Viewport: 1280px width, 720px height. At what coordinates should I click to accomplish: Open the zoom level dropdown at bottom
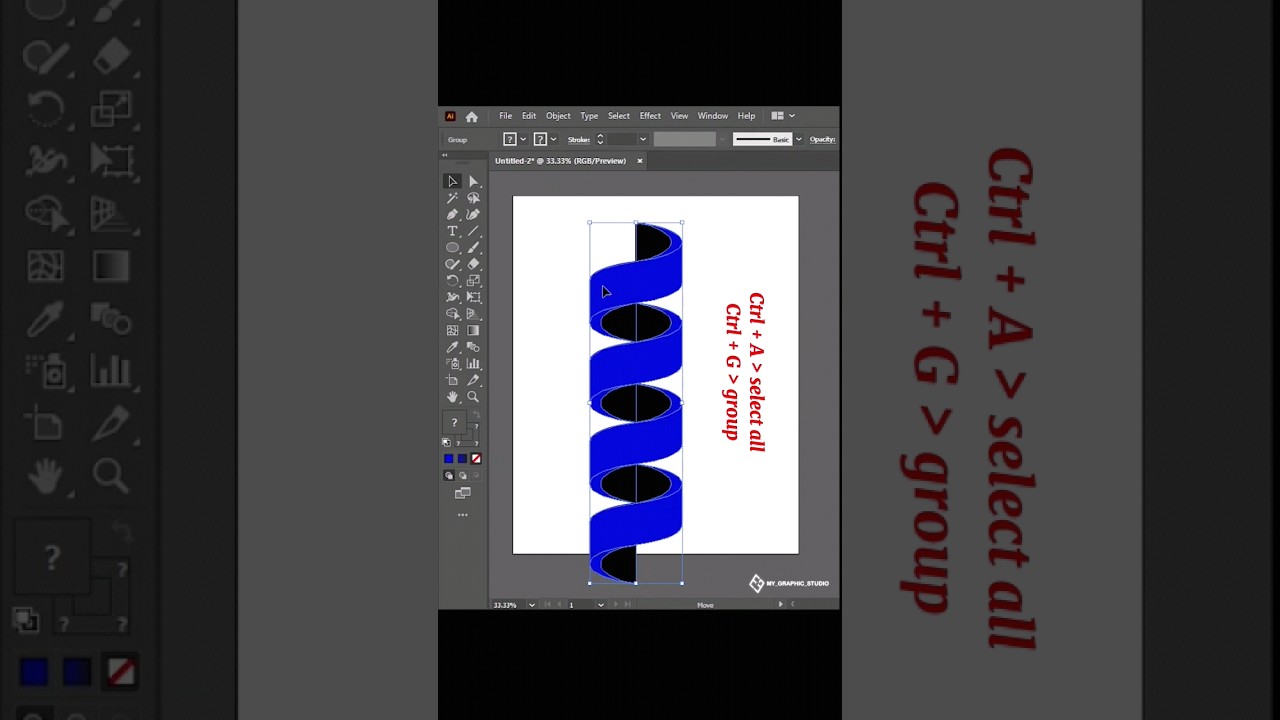tap(532, 605)
